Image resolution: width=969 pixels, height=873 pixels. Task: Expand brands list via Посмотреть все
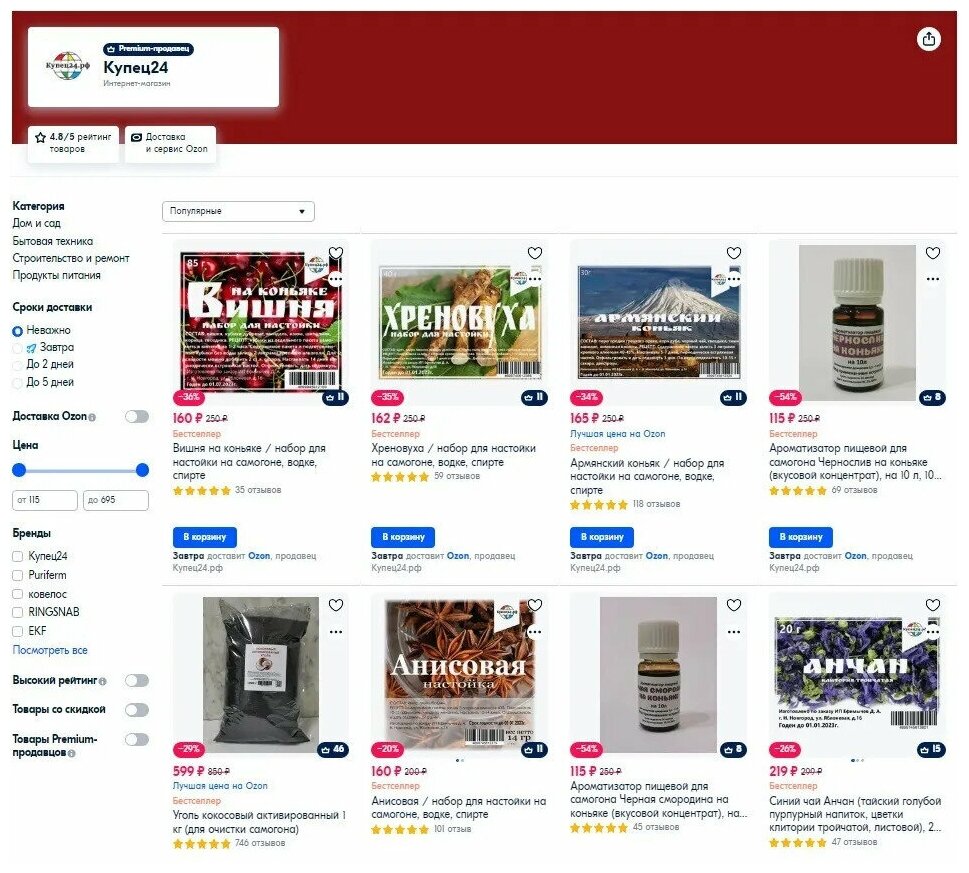(x=50, y=650)
